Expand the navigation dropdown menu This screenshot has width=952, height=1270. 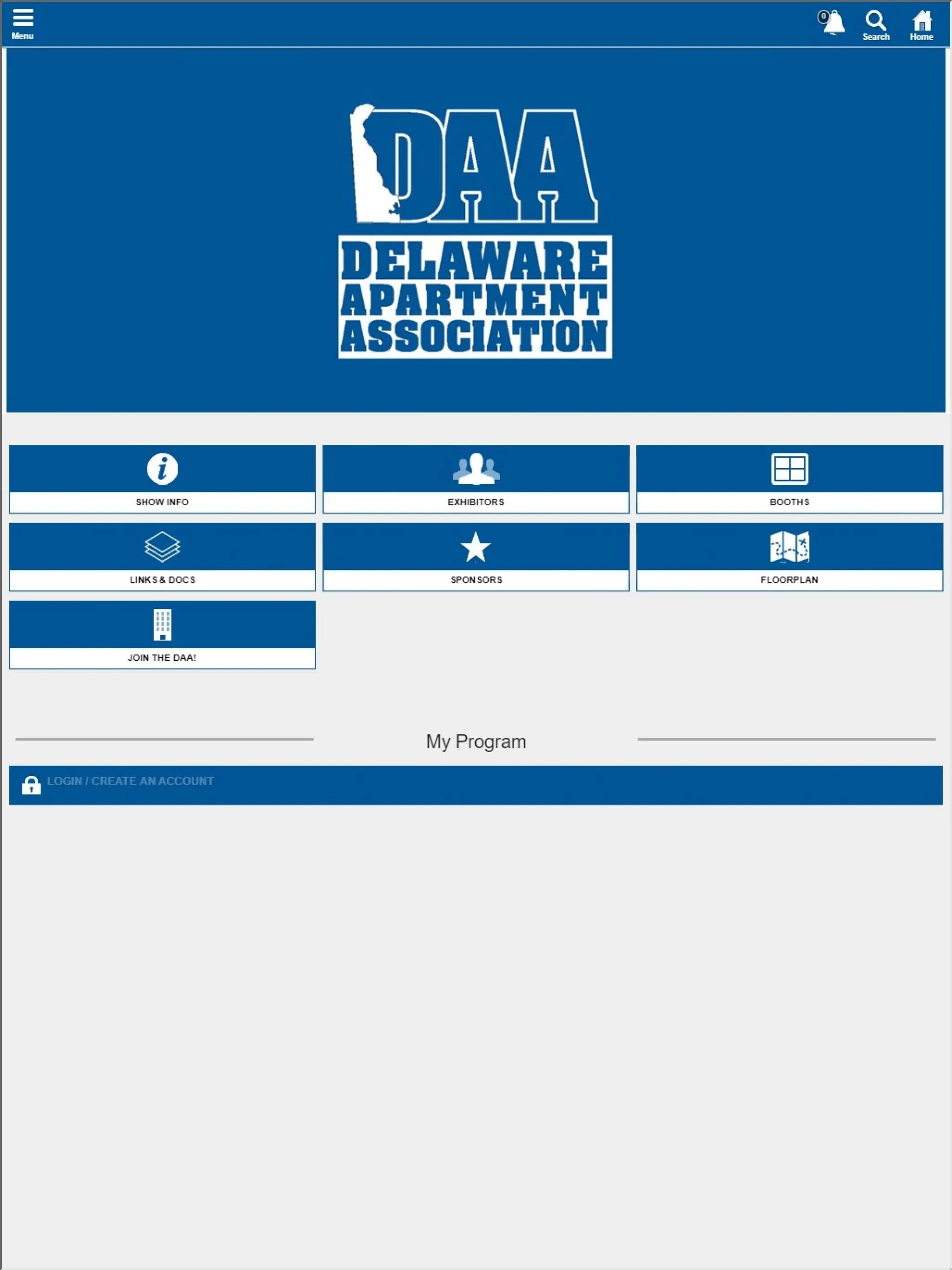coord(22,22)
